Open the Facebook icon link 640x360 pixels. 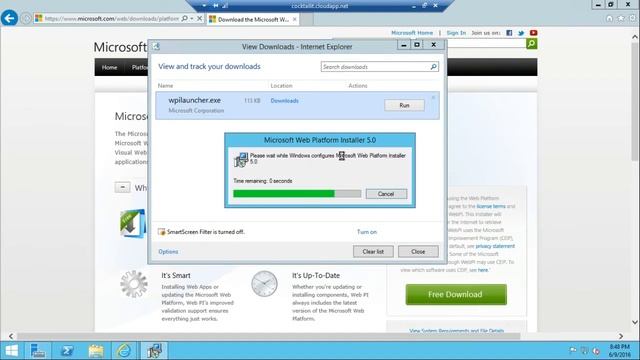(x=509, y=33)
